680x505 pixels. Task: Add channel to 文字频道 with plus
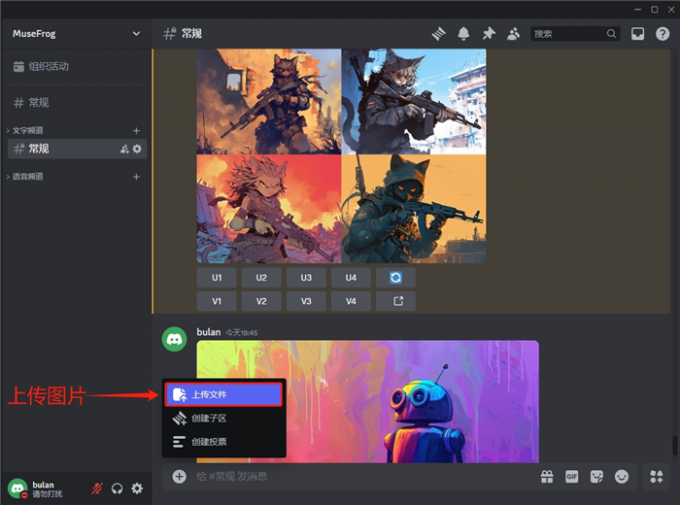[136, 131]
